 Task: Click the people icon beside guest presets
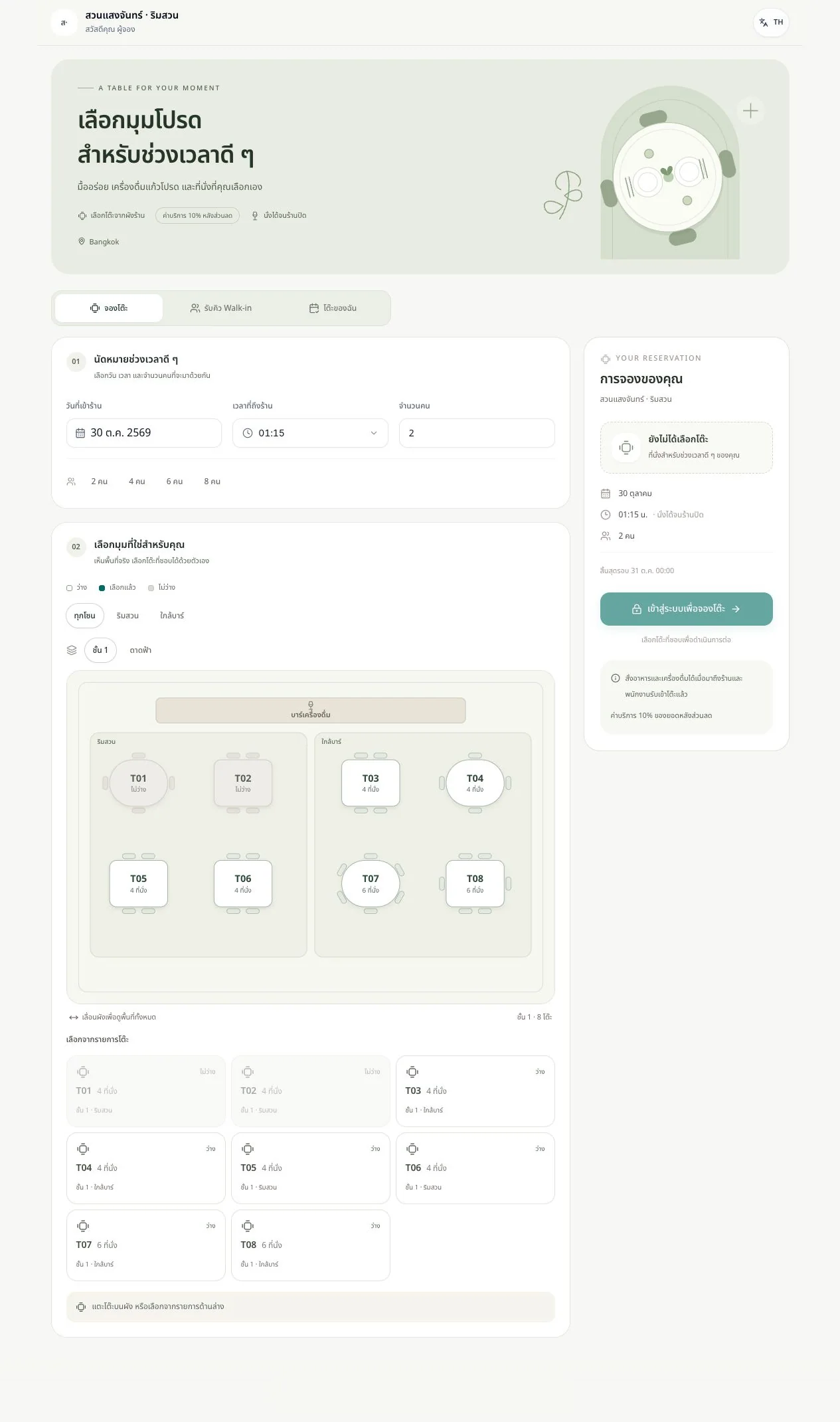(x=71, y=482)
